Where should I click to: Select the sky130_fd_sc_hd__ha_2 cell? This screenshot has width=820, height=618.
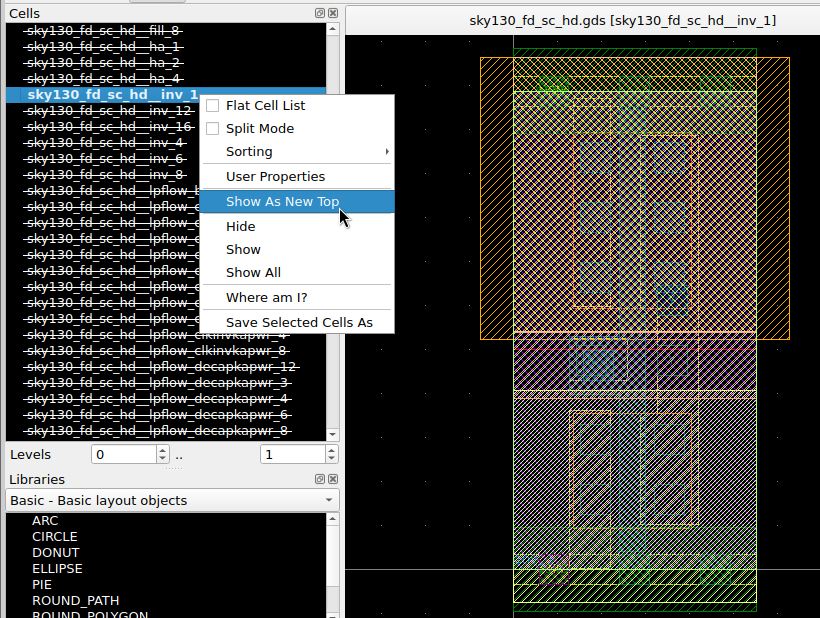[103, 62]
